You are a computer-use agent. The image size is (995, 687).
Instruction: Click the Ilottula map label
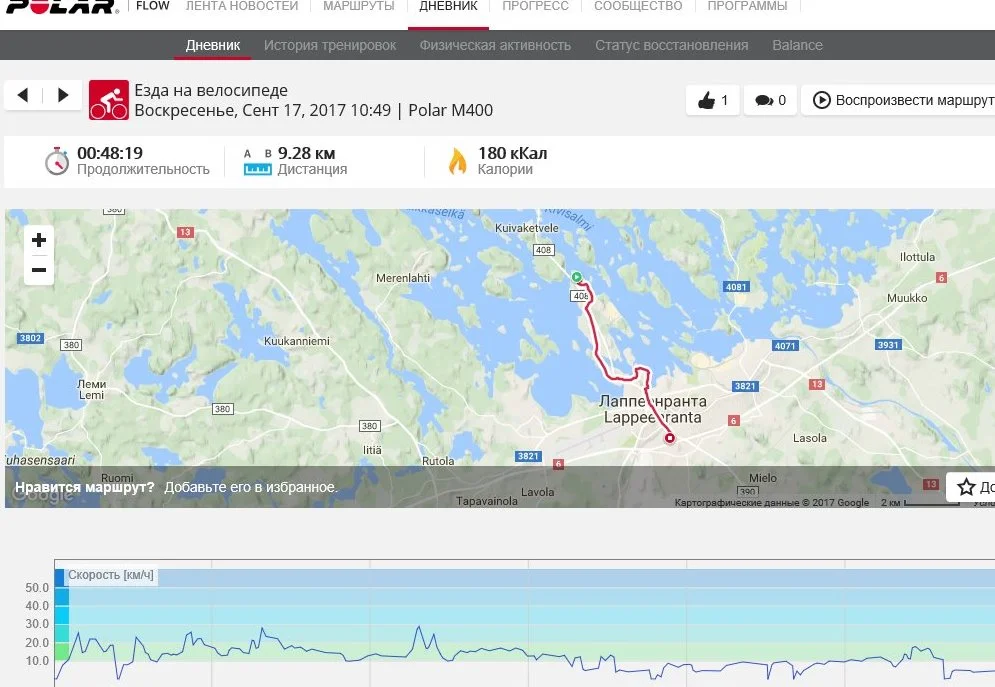point(917,257)
